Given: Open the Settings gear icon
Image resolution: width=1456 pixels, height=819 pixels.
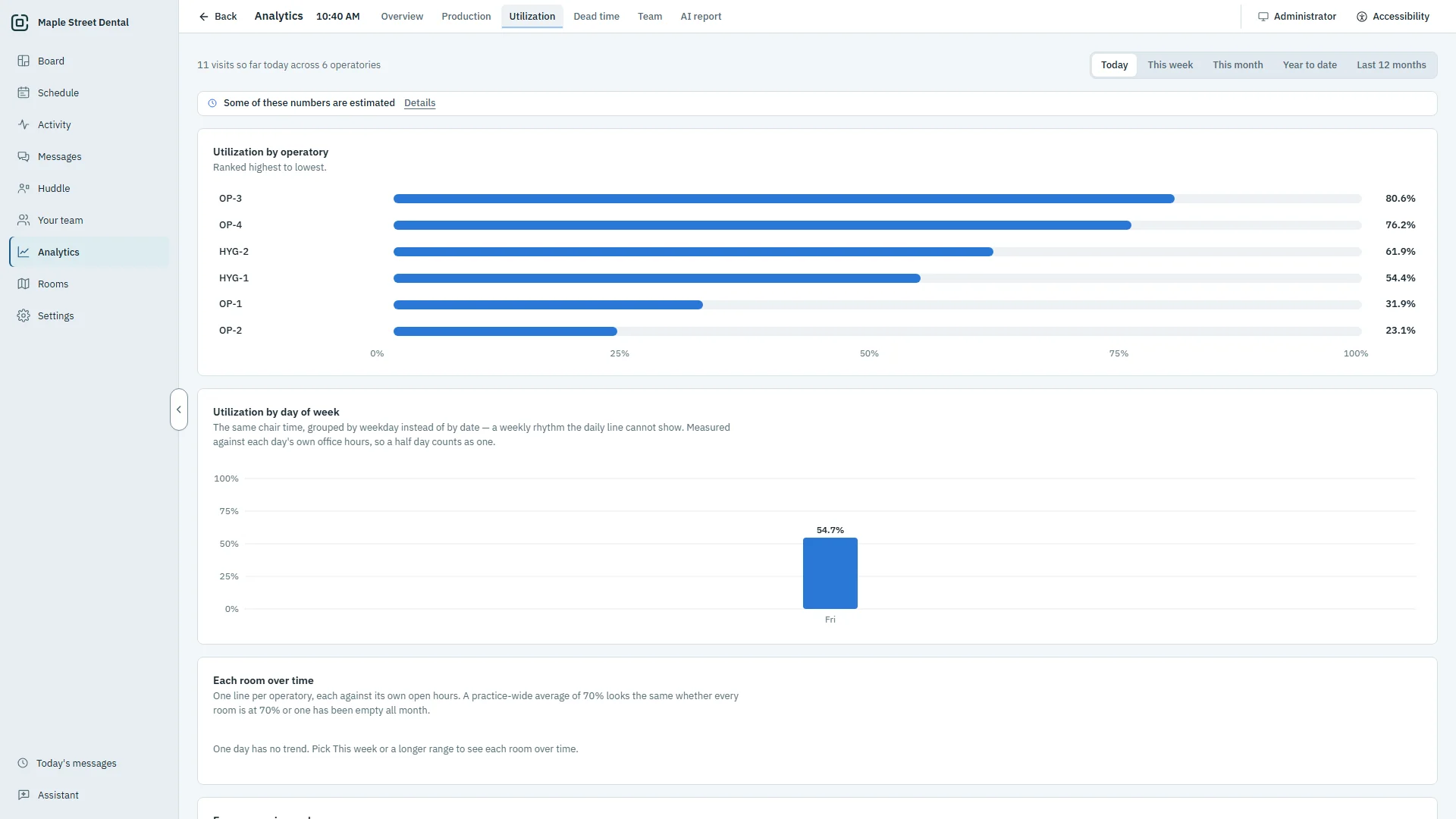Looking at the screenshot, I should point(24,315).
